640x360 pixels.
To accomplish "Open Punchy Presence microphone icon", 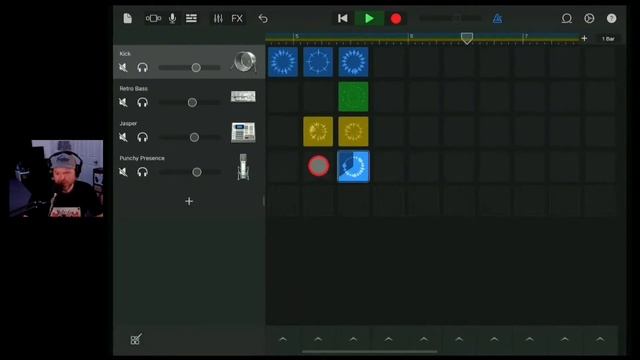I will [243, 167].
